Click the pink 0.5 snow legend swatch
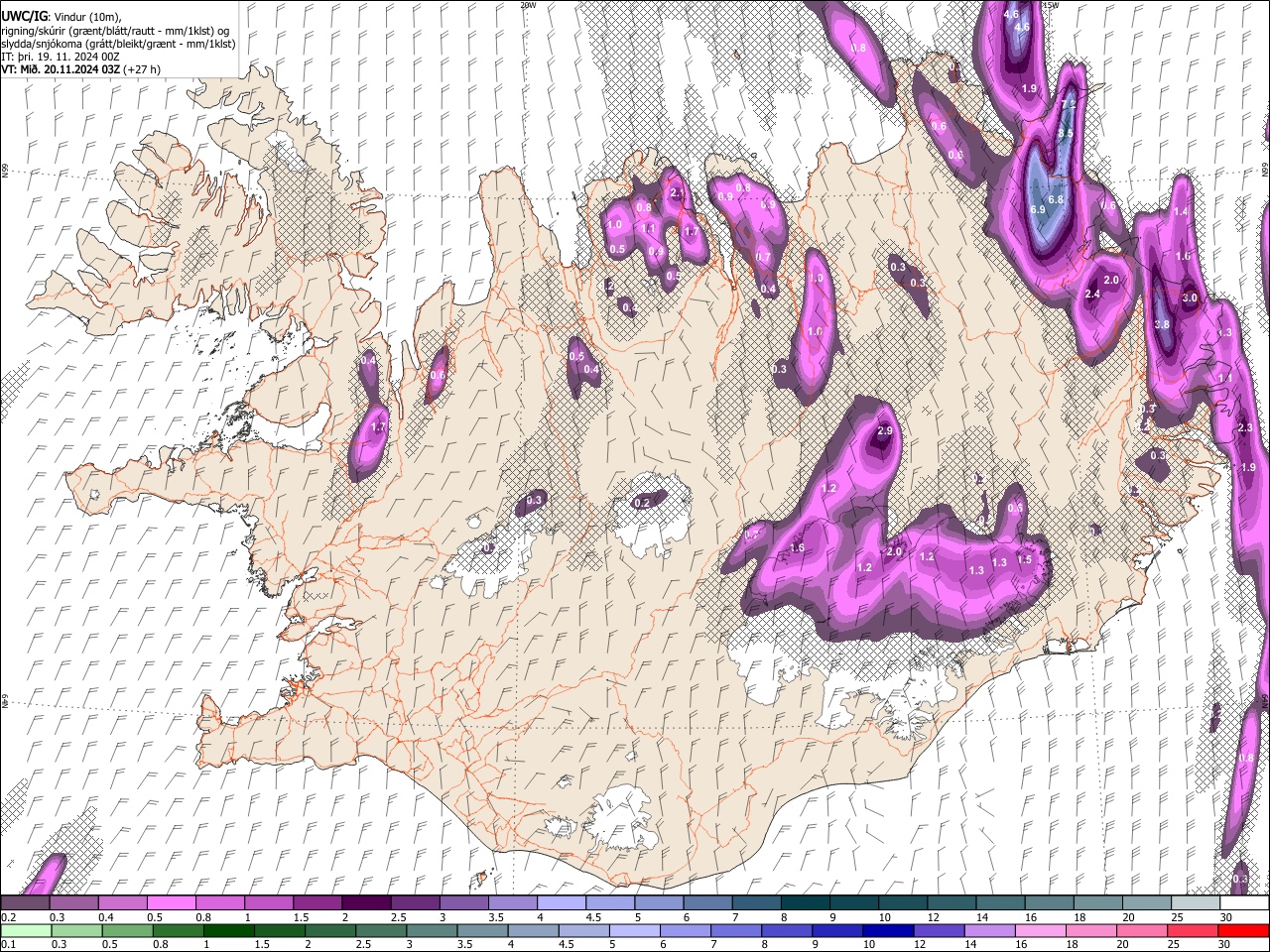This screenshot has width=1270, height=952. point(171,902)
